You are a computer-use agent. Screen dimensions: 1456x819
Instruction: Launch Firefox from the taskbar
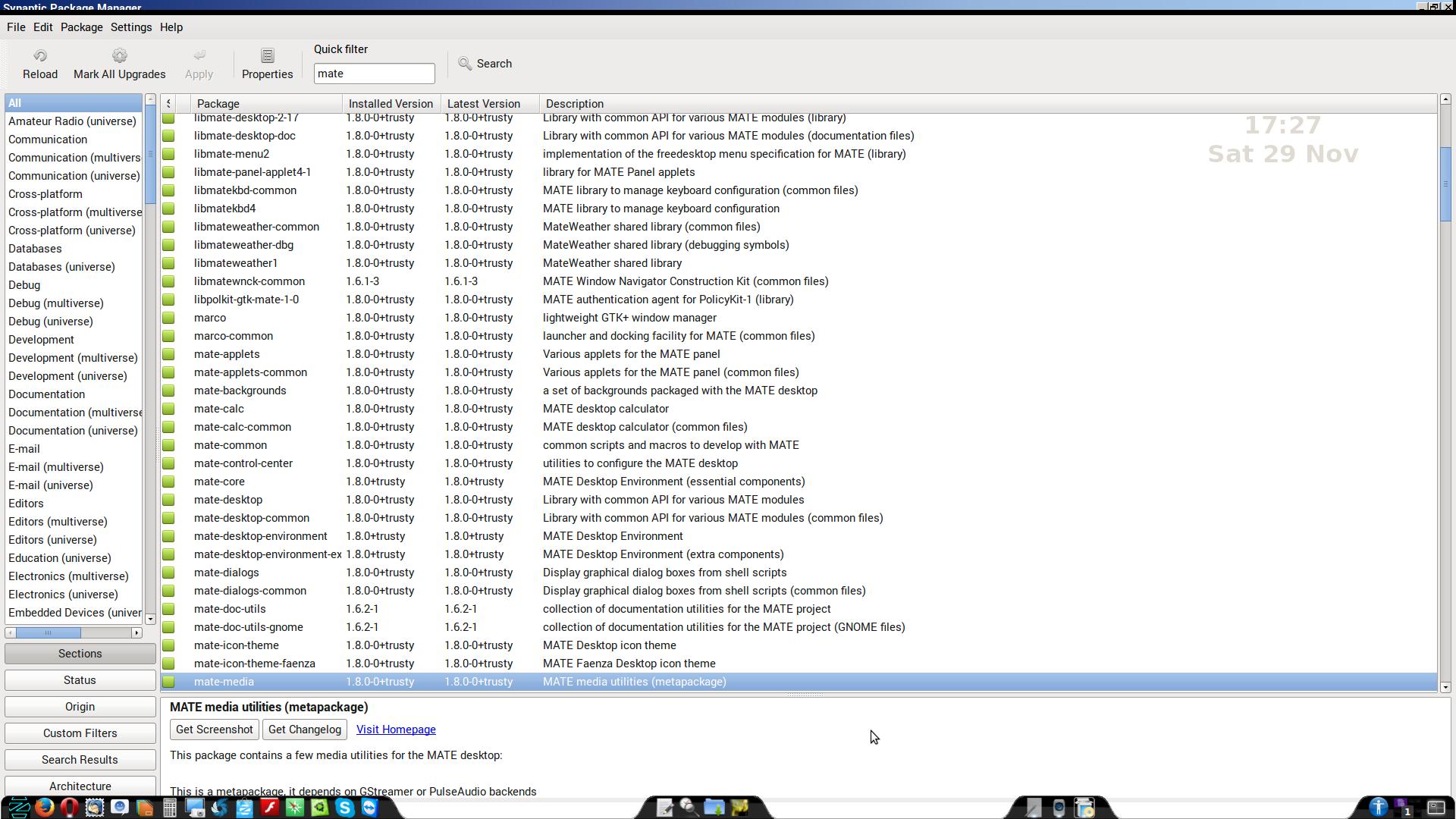pos(44,807)
